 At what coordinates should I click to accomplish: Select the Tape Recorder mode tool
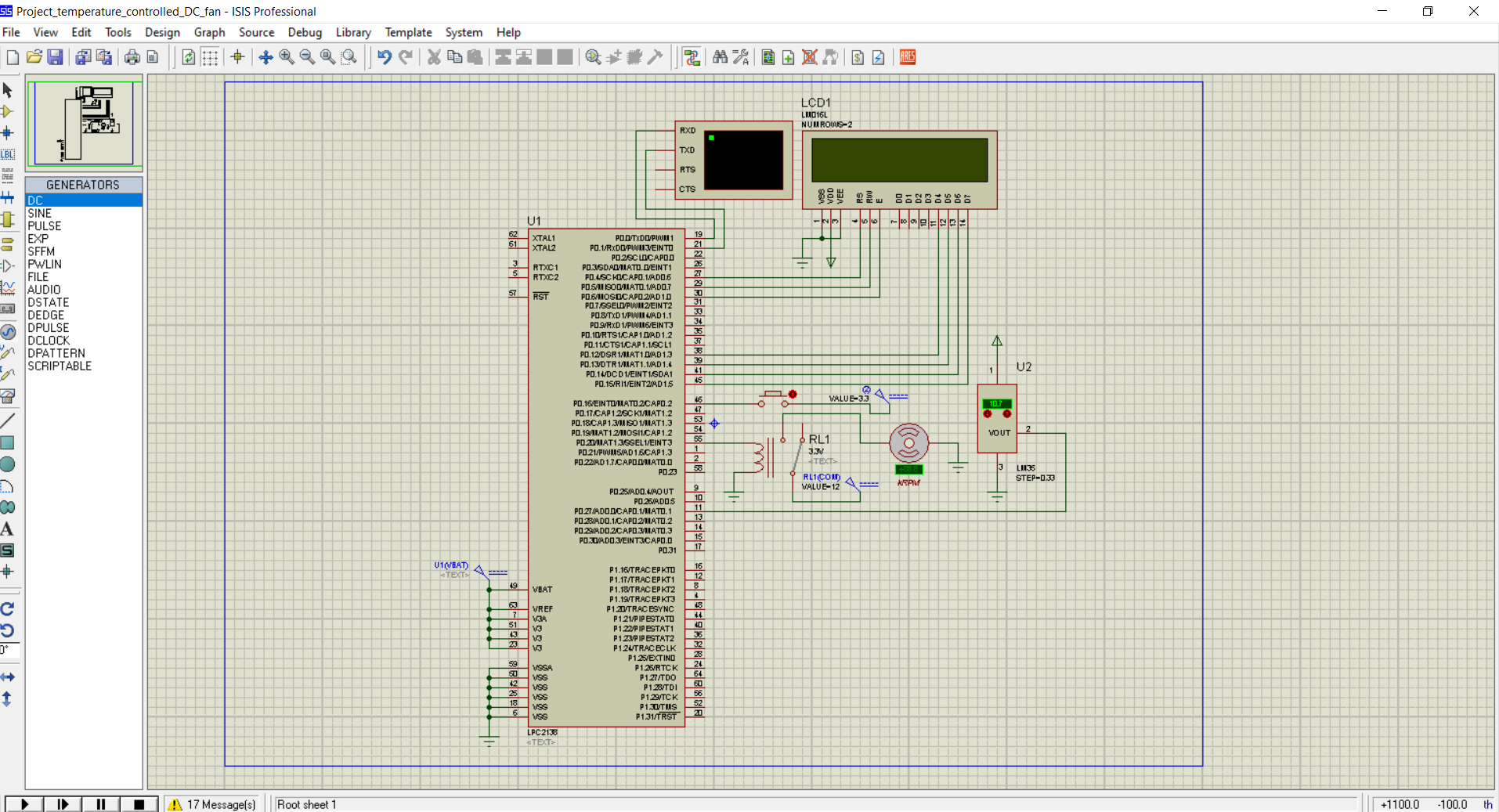(x=8, y=309)
